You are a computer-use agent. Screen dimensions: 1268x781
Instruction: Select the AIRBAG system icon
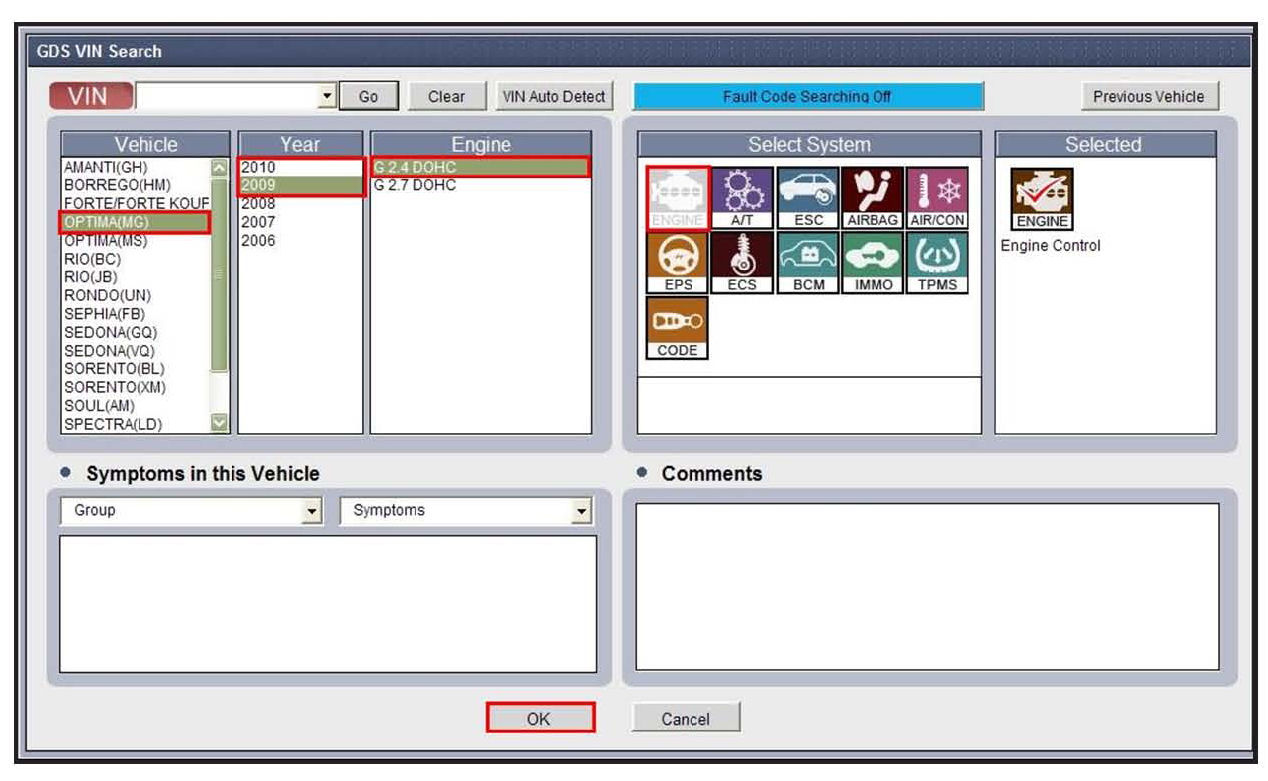(x=873, y=197)
